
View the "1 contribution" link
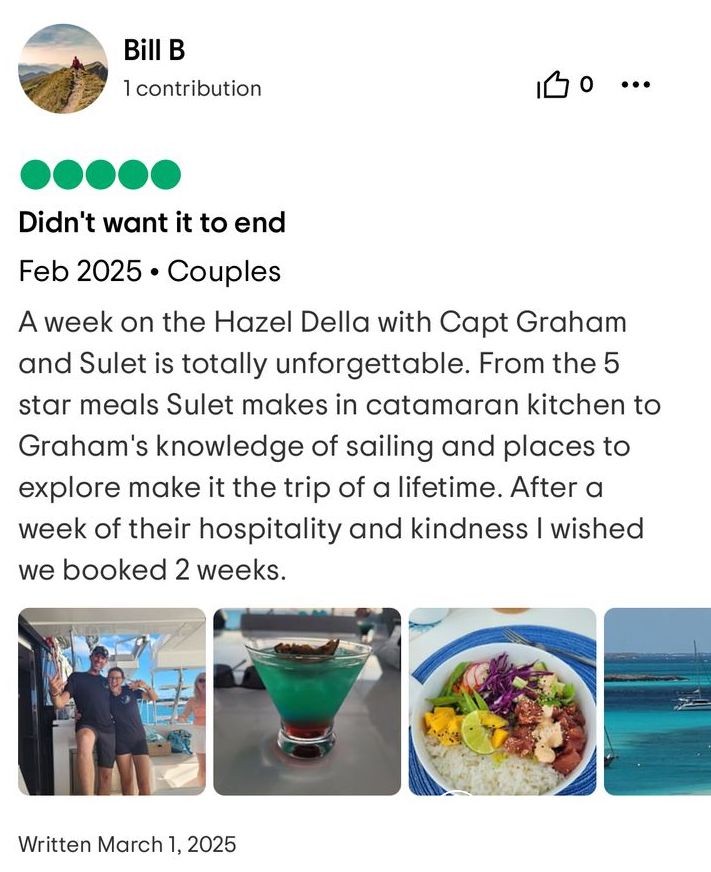[x=192, y=88]
